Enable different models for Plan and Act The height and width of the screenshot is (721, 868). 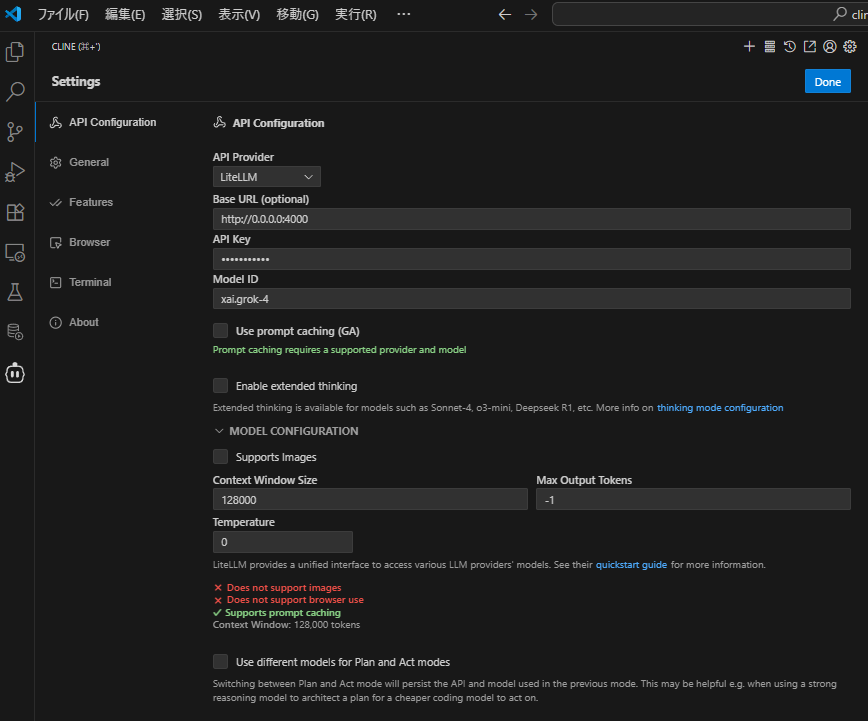click(x=220, y=661)
